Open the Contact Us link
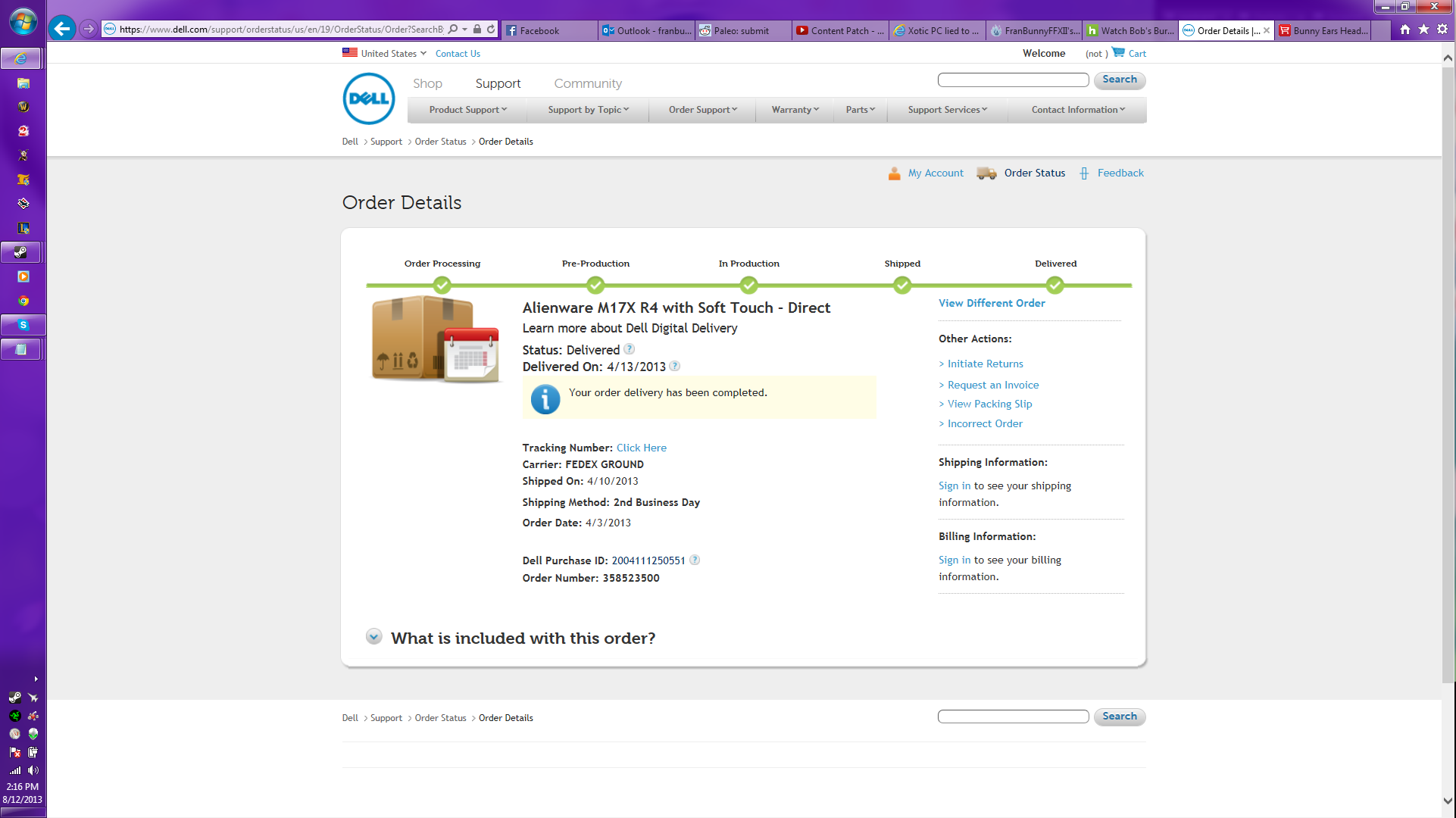The image size is (1456, 818). [x=458, y=53]
